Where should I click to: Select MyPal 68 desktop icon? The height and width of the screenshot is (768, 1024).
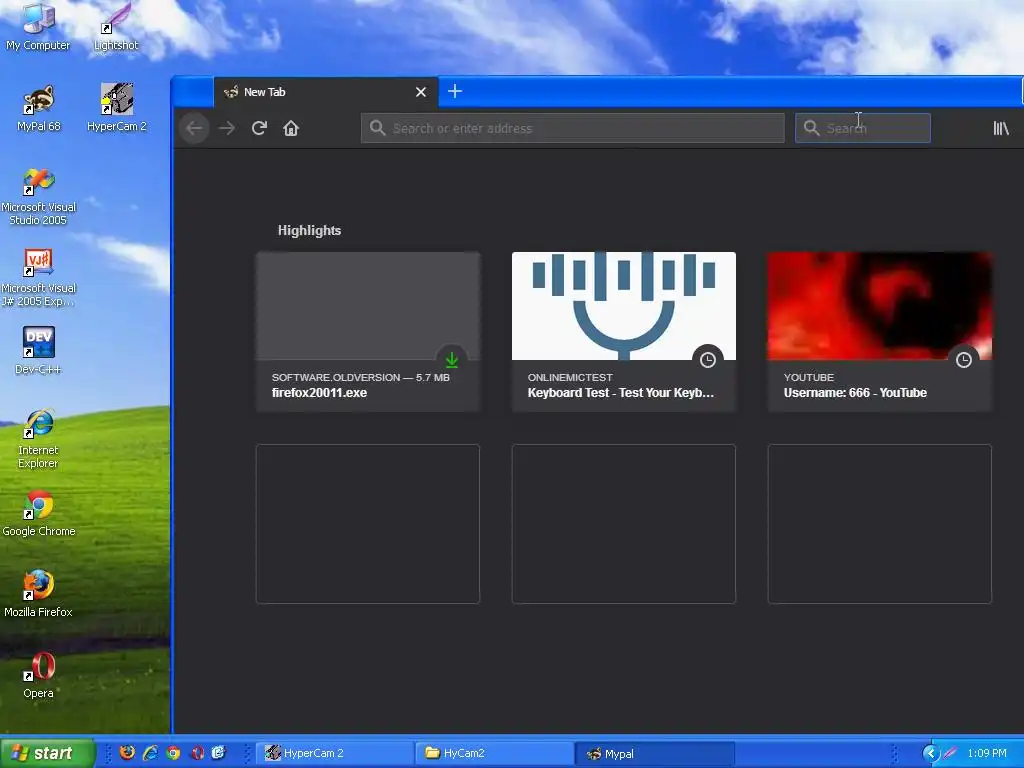click(x=39, y=108)
